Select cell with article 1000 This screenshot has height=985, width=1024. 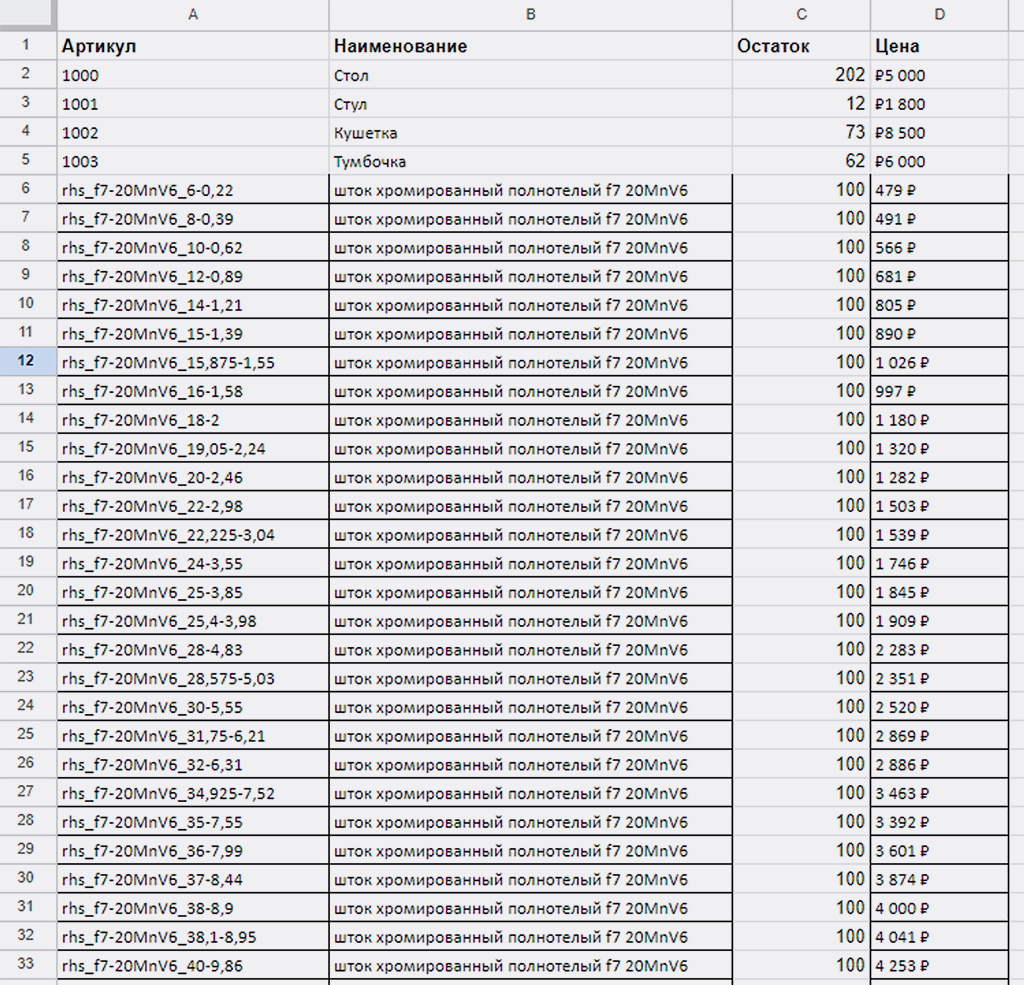193,74
